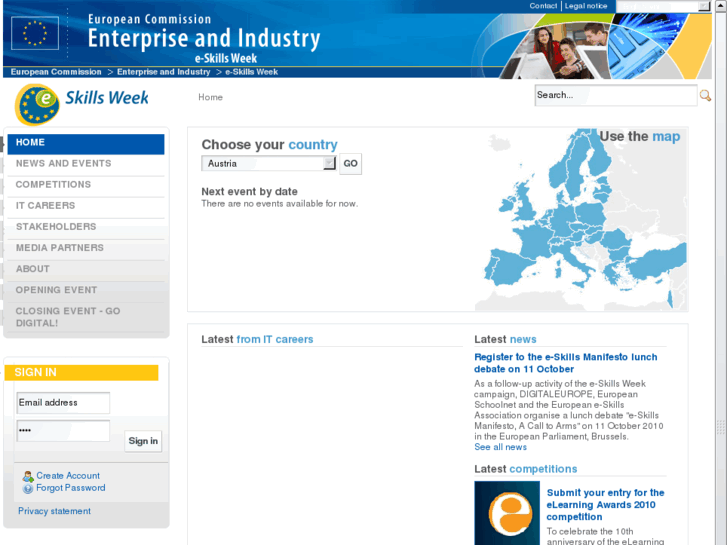The width and height of the screenshot is (727, 545).
Task: Click the search magnifier icon
Action: coord(705,96)
